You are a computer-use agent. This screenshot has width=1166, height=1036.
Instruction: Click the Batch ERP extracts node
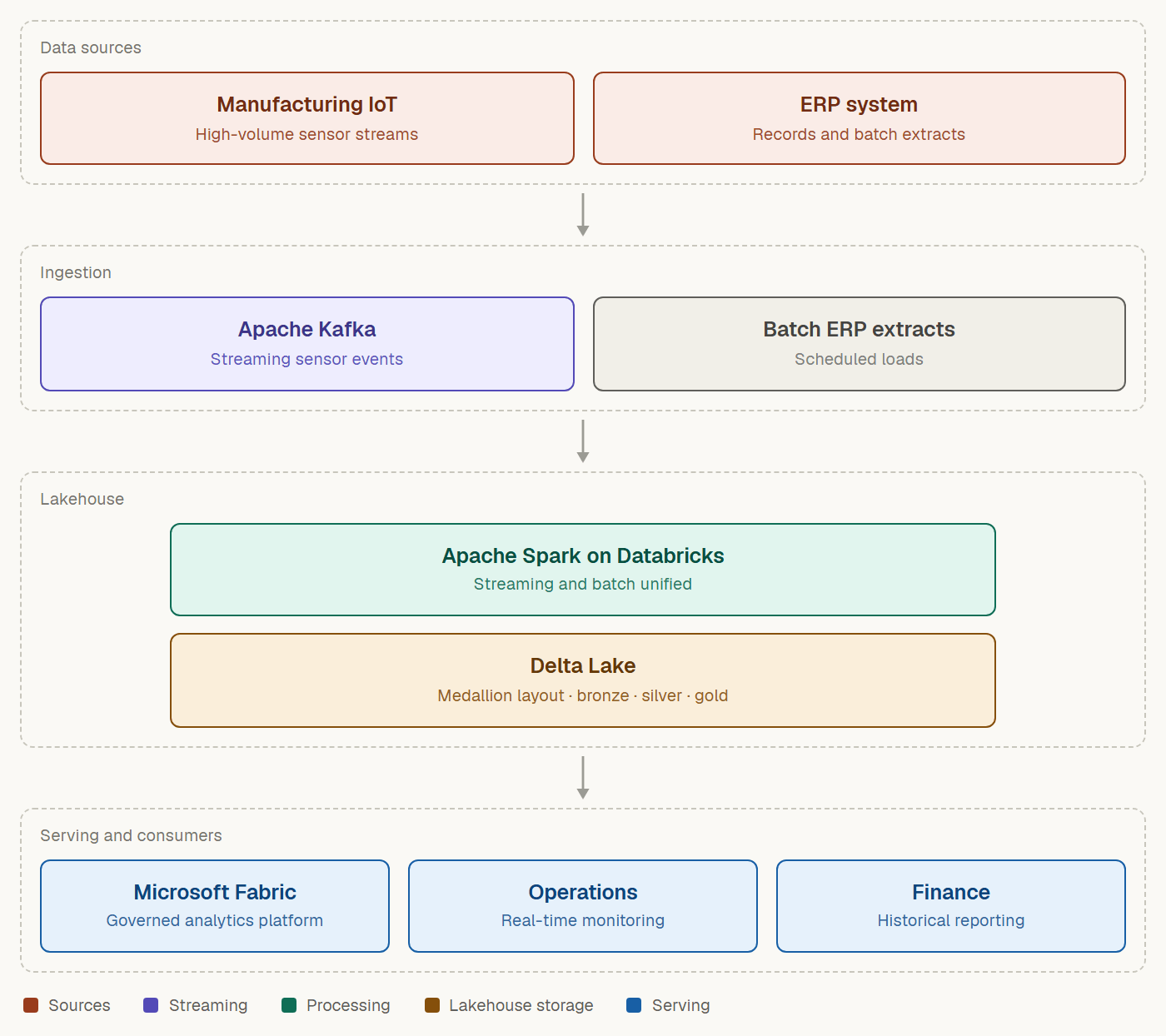(x=860, y=344)
